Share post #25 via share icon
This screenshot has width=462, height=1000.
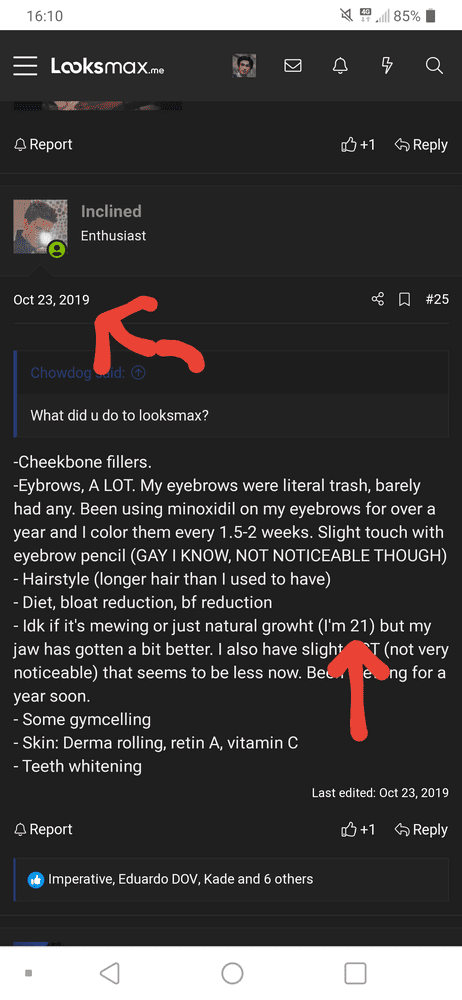[378, 299]
